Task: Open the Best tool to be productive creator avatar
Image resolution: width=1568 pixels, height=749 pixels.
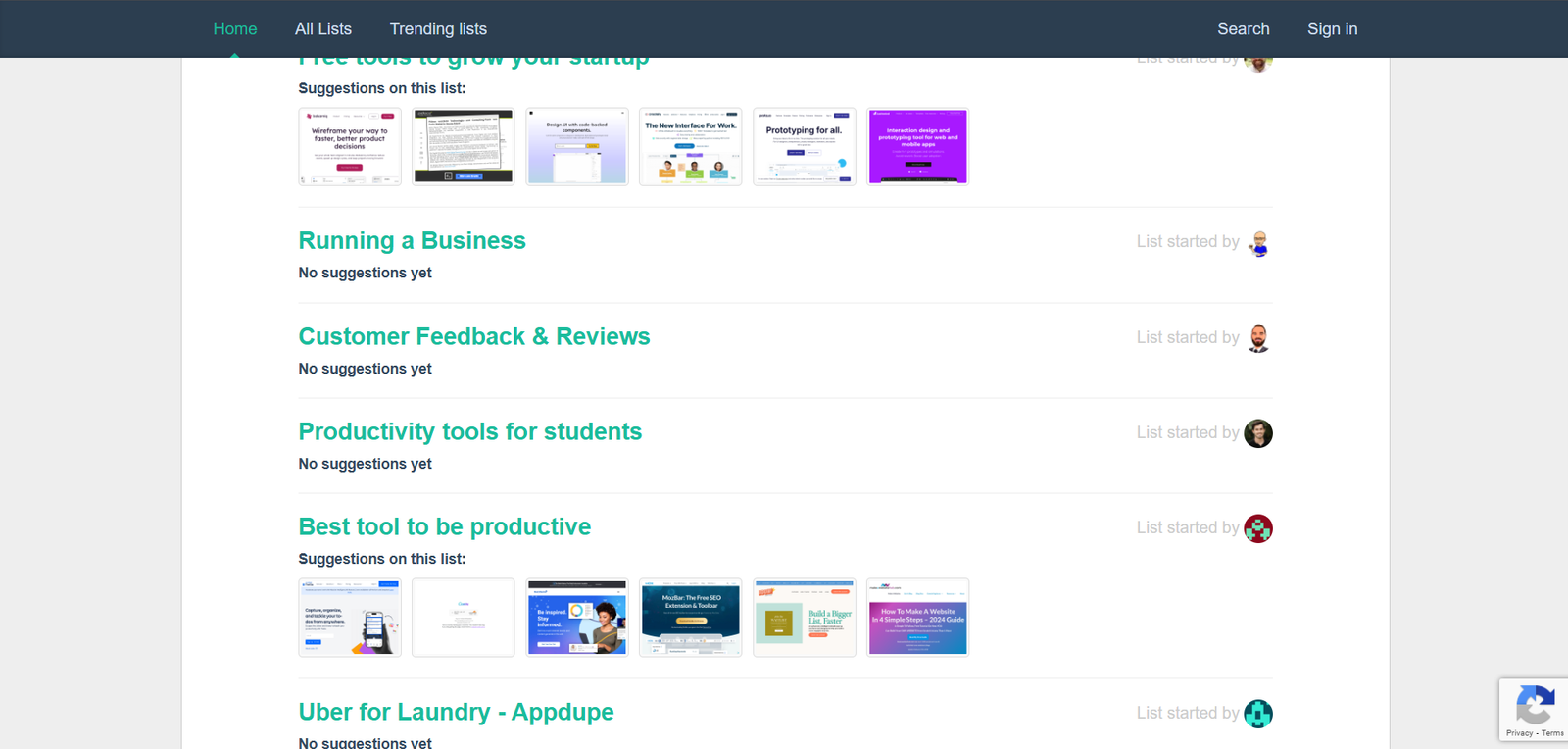Action: [1258, 528]
